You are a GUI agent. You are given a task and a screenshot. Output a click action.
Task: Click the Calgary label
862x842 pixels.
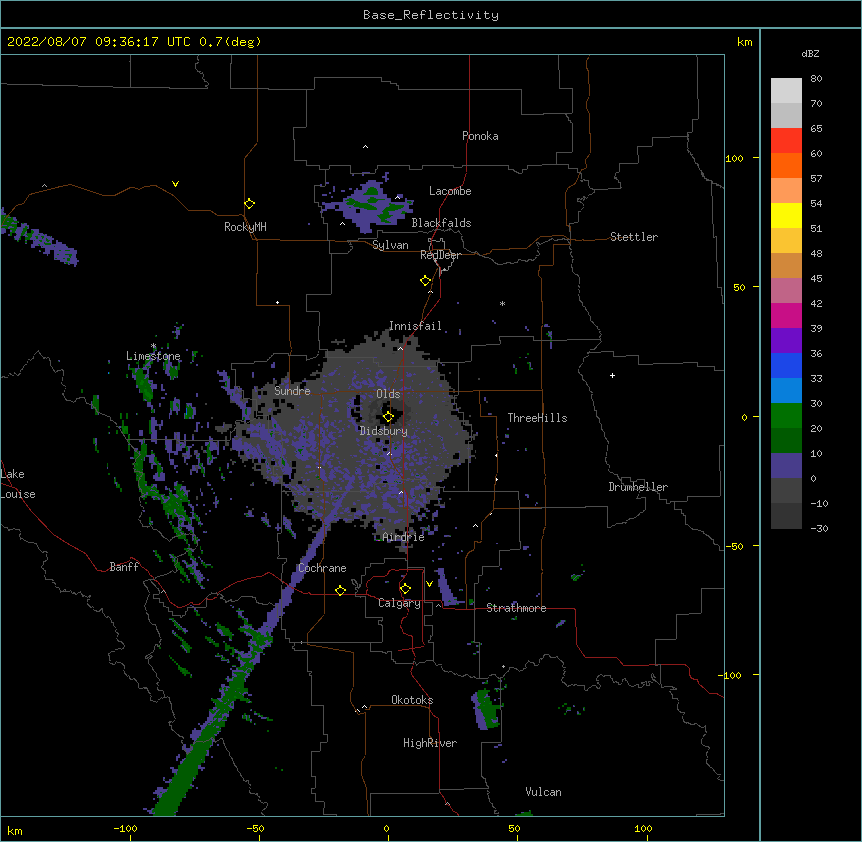click(400, 603)
